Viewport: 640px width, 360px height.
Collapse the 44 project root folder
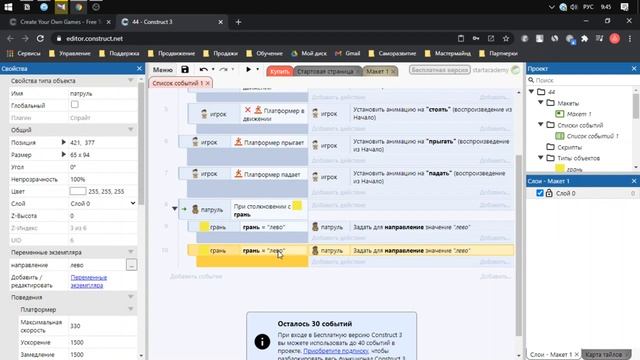532,91
